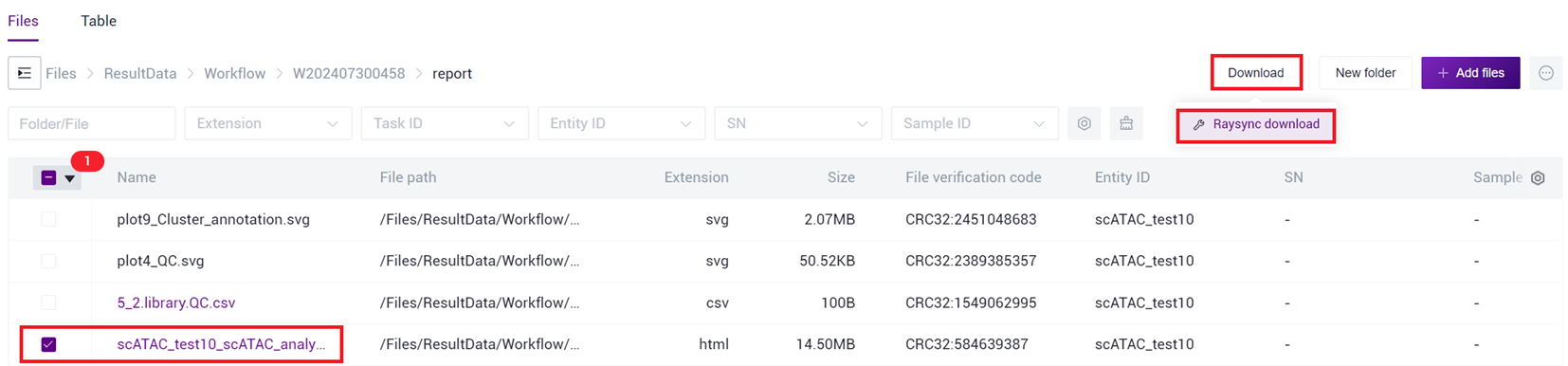Toggle the file tree sidebar icon
The width and height of the screenshot is (1568, 366).
click(24, 73)
